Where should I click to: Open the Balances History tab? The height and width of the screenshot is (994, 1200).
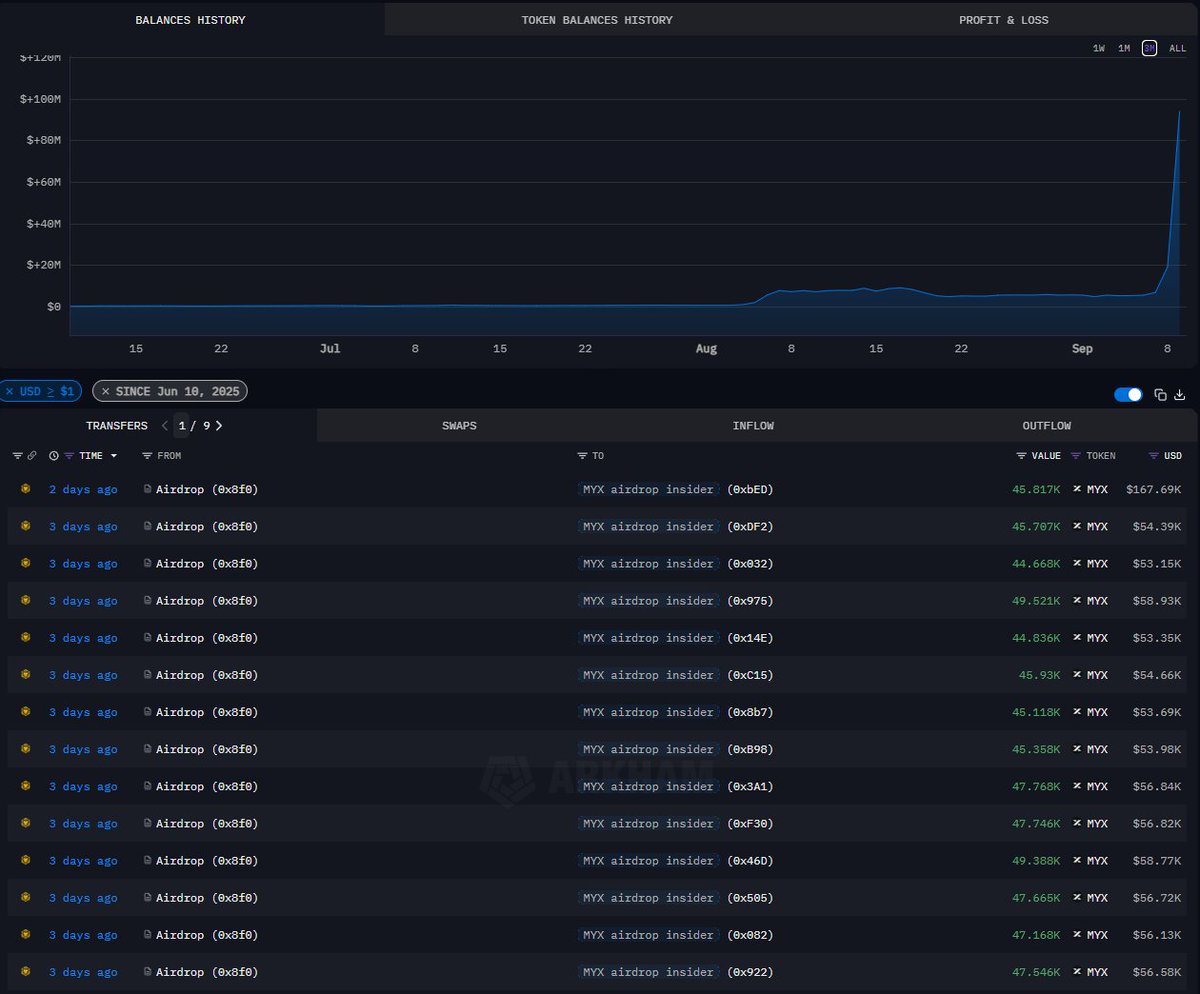tap(190, 20)
